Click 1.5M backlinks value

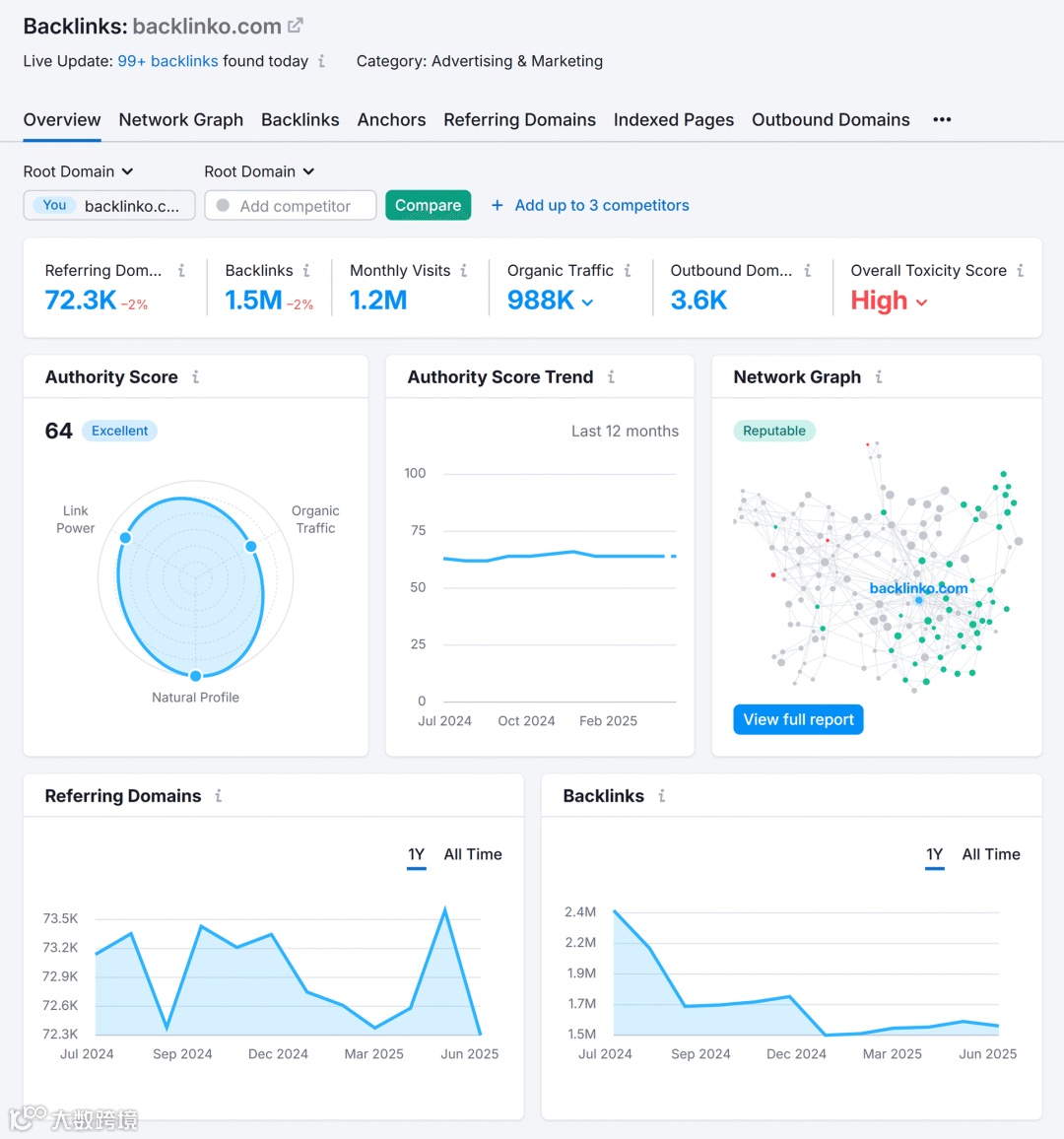pos(253,300)
